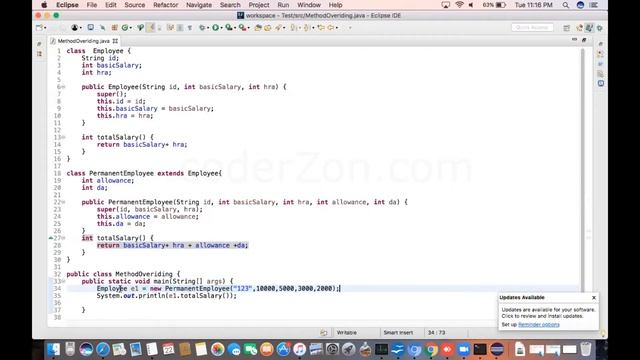Click the Open Perspective icon
Screen dimensions: 640x360
click(x=567, y=28)
